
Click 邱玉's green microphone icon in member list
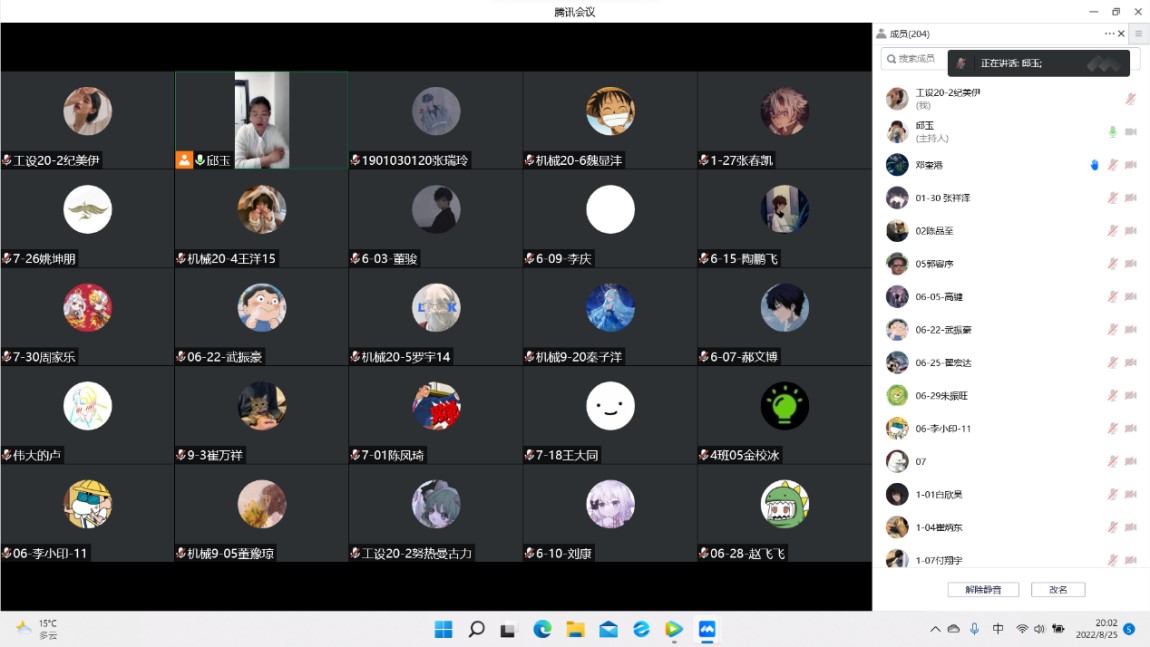[1112, 132]
